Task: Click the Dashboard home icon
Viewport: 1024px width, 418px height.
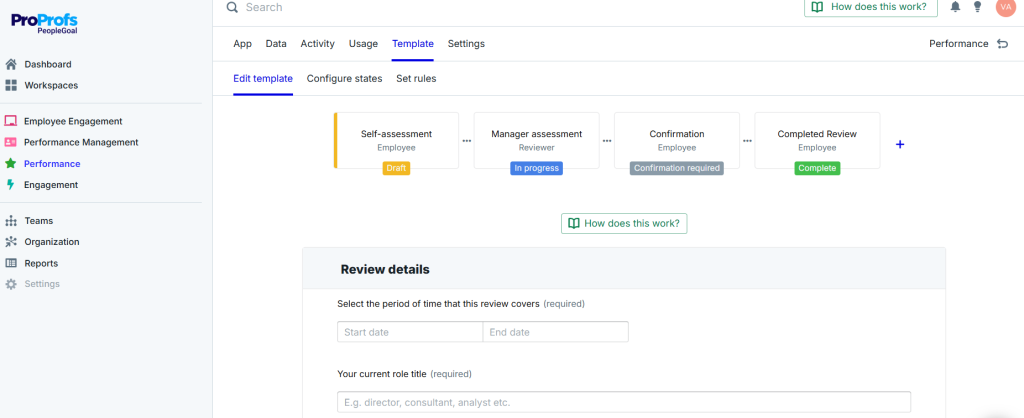Action: (x=11, y=65)
